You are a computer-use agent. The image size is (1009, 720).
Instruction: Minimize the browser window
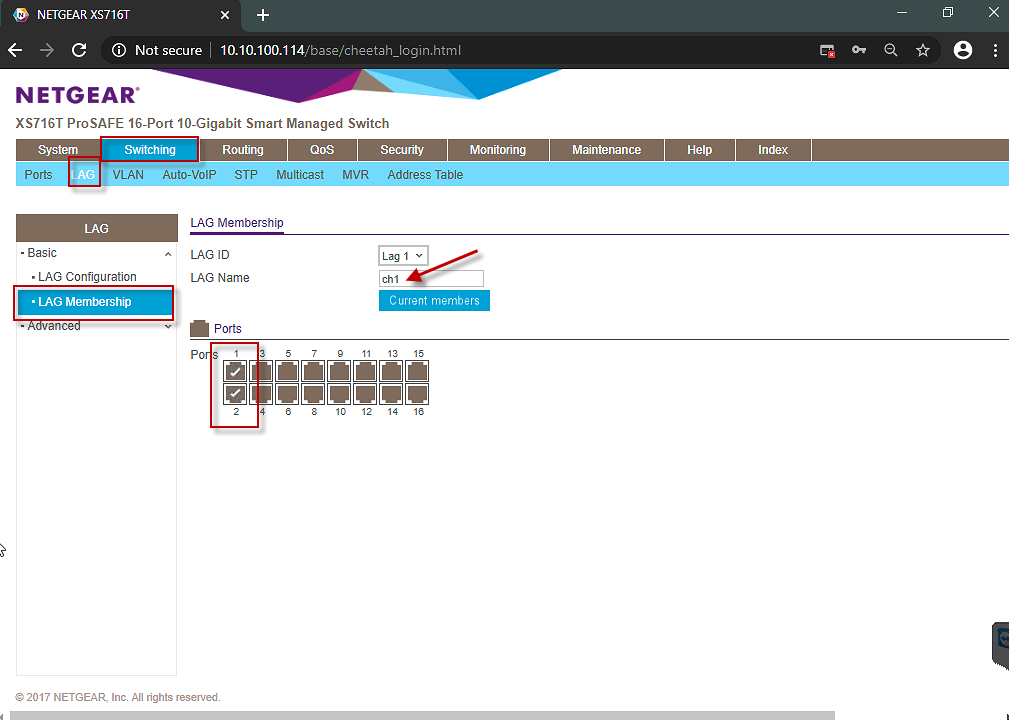click(x=902, y=13)
